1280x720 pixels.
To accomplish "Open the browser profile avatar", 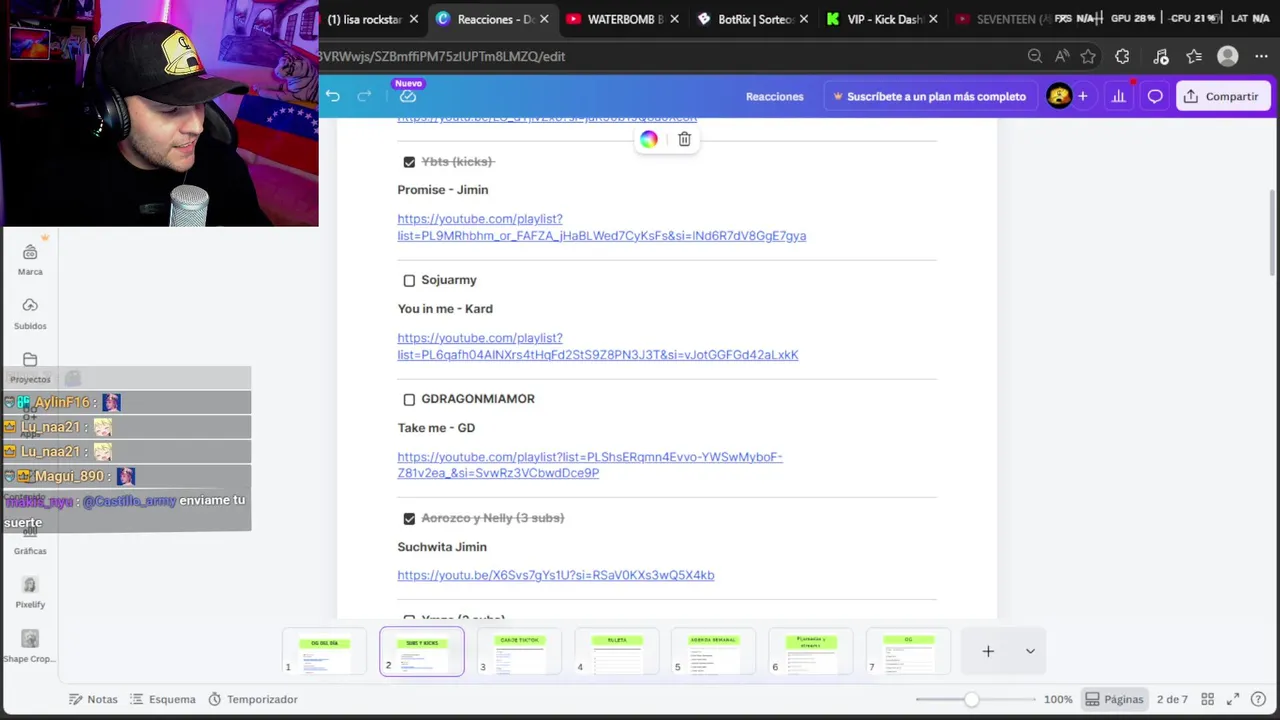I will coord(1228,56).
